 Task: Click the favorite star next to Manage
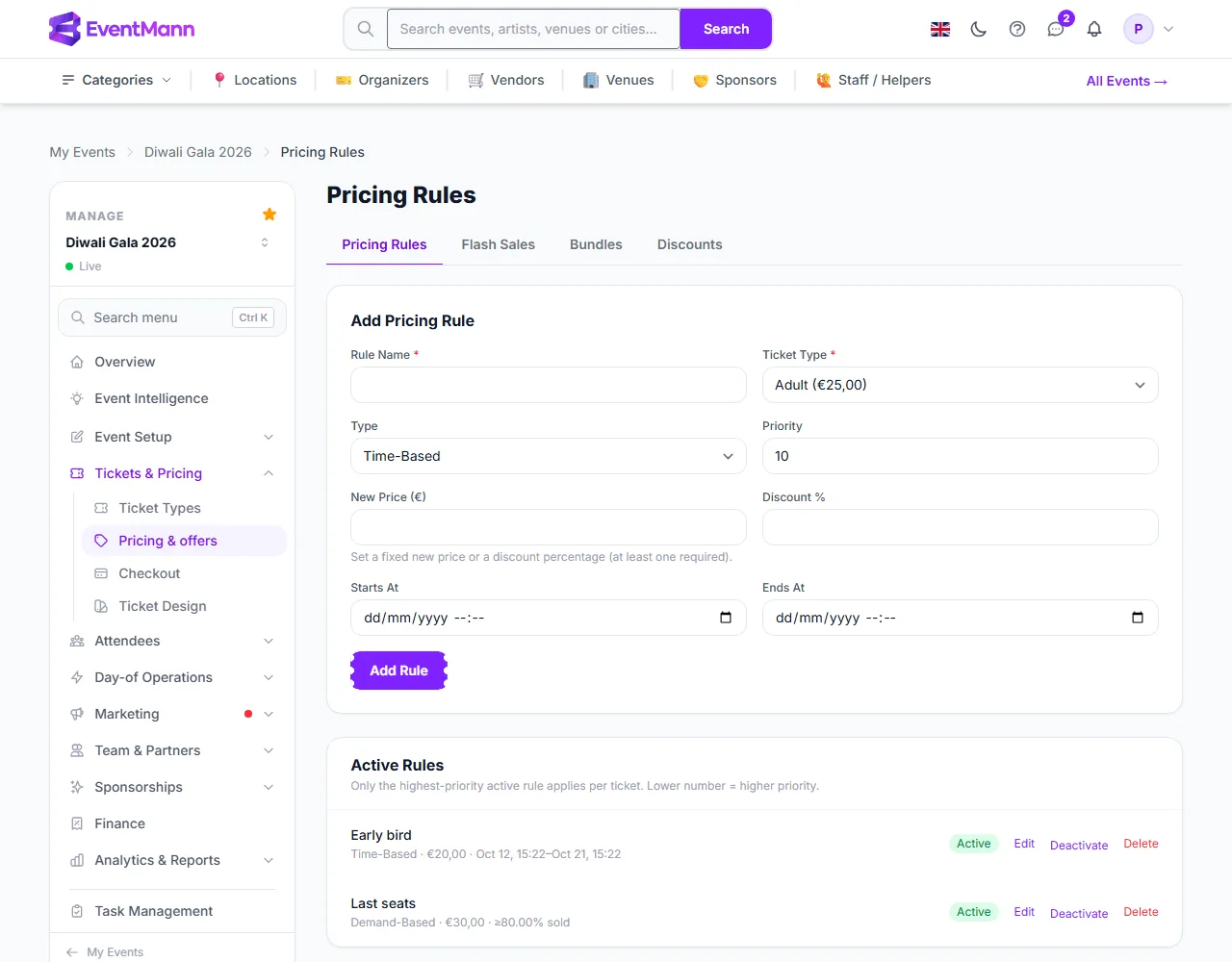(269, 215)
